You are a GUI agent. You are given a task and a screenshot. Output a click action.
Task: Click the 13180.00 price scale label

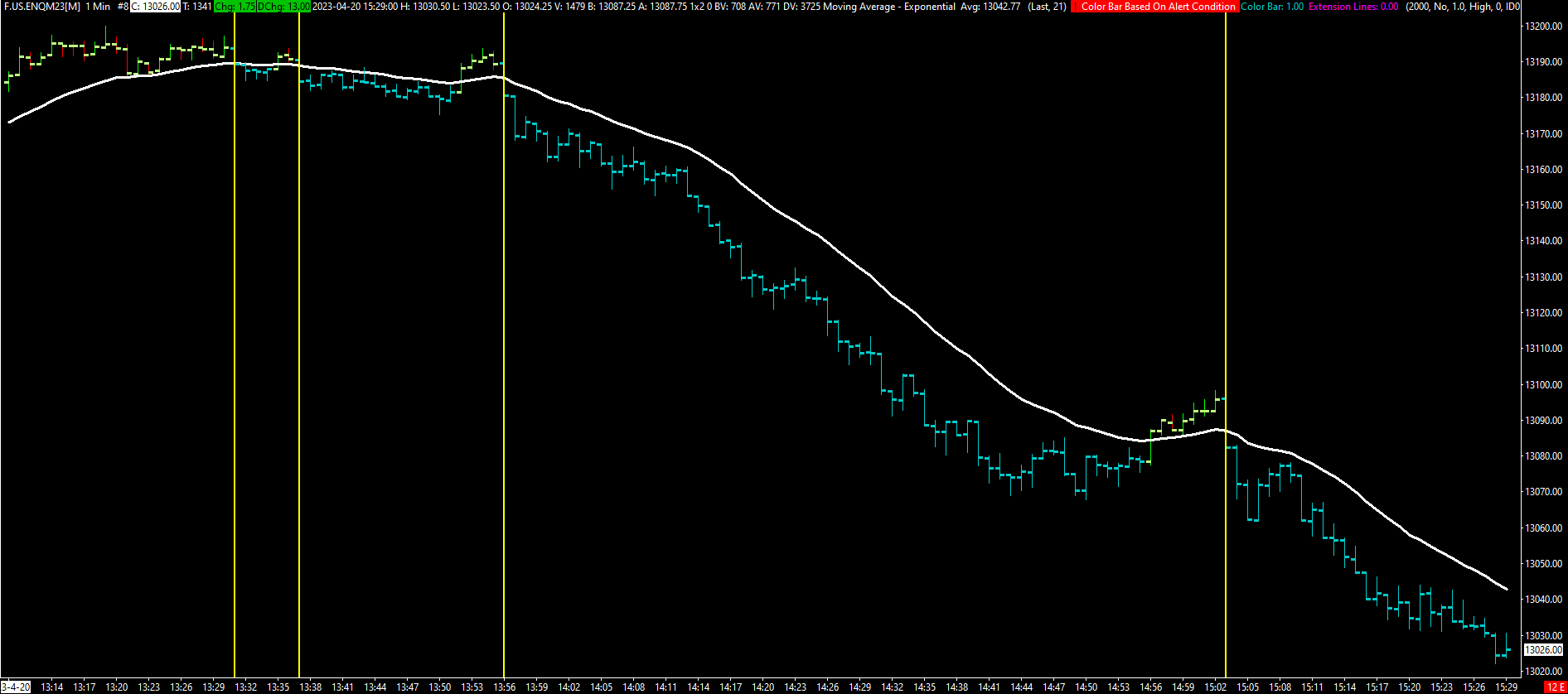(1543, 98)
